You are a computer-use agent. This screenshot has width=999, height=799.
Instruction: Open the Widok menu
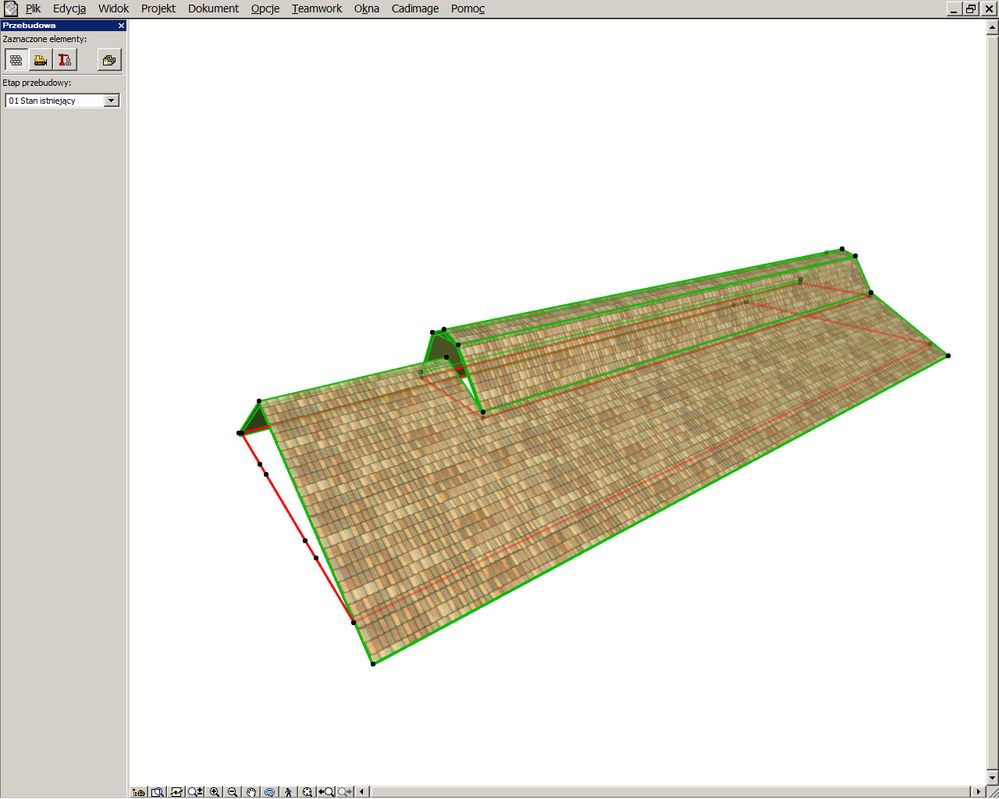(x=113, y=9)
